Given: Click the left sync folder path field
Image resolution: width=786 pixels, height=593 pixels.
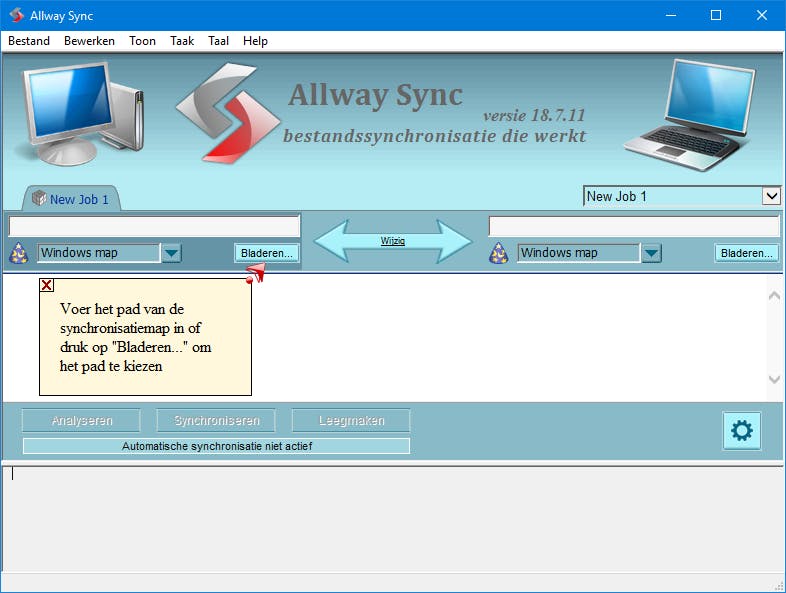Looking at the screenshot, I should click(x=154, y=226).
